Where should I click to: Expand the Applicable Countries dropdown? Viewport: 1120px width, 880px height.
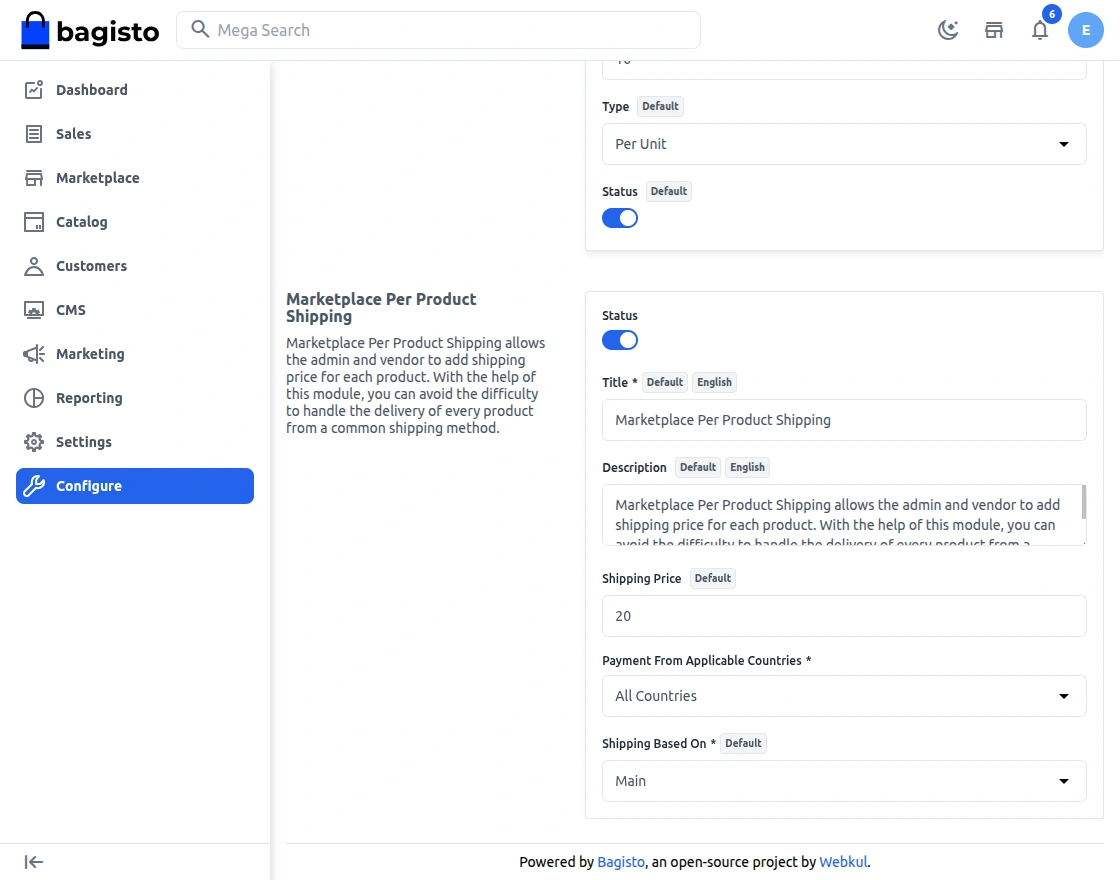click(x=844, y=696)
